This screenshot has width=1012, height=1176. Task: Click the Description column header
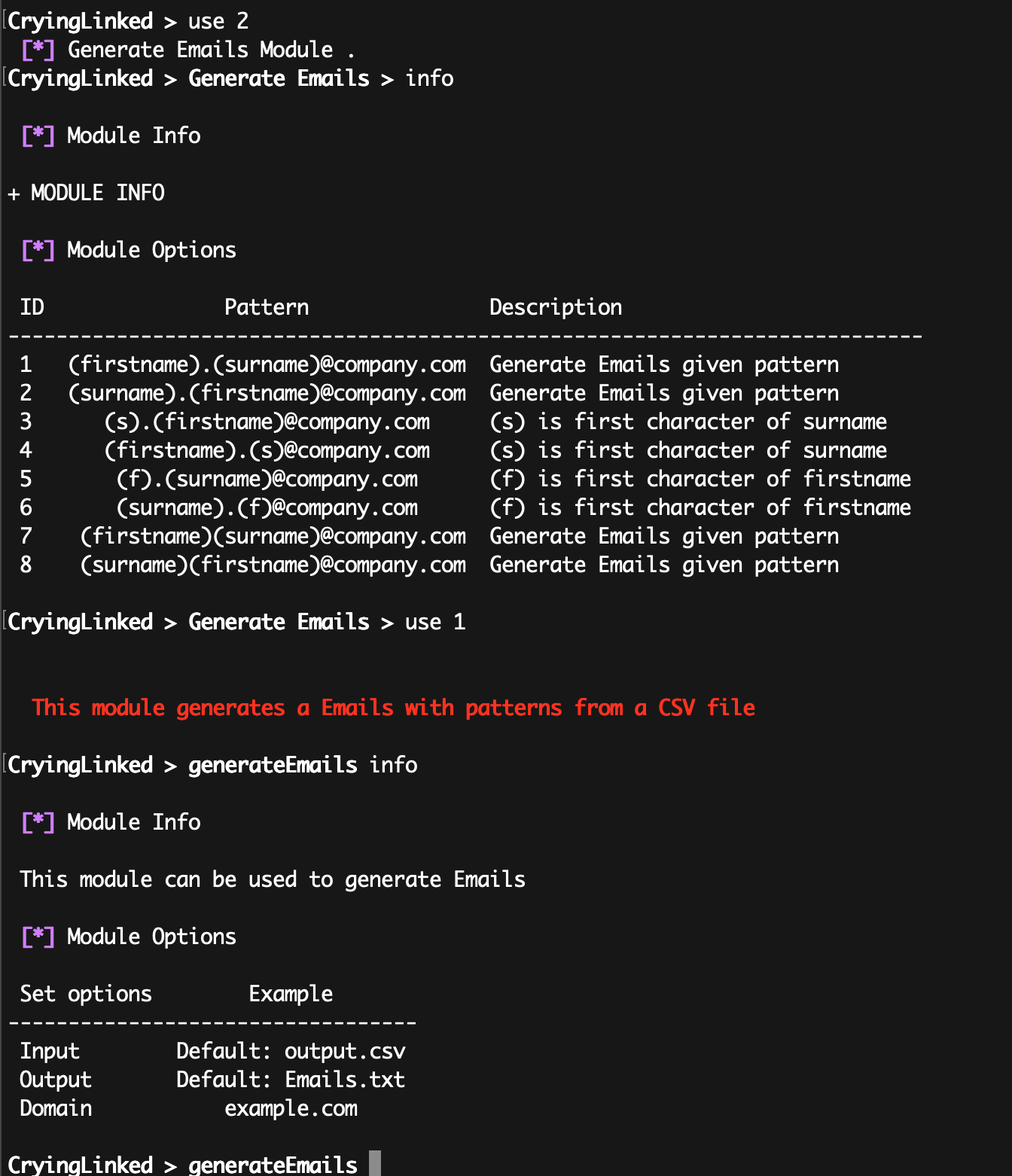[556, 308]
